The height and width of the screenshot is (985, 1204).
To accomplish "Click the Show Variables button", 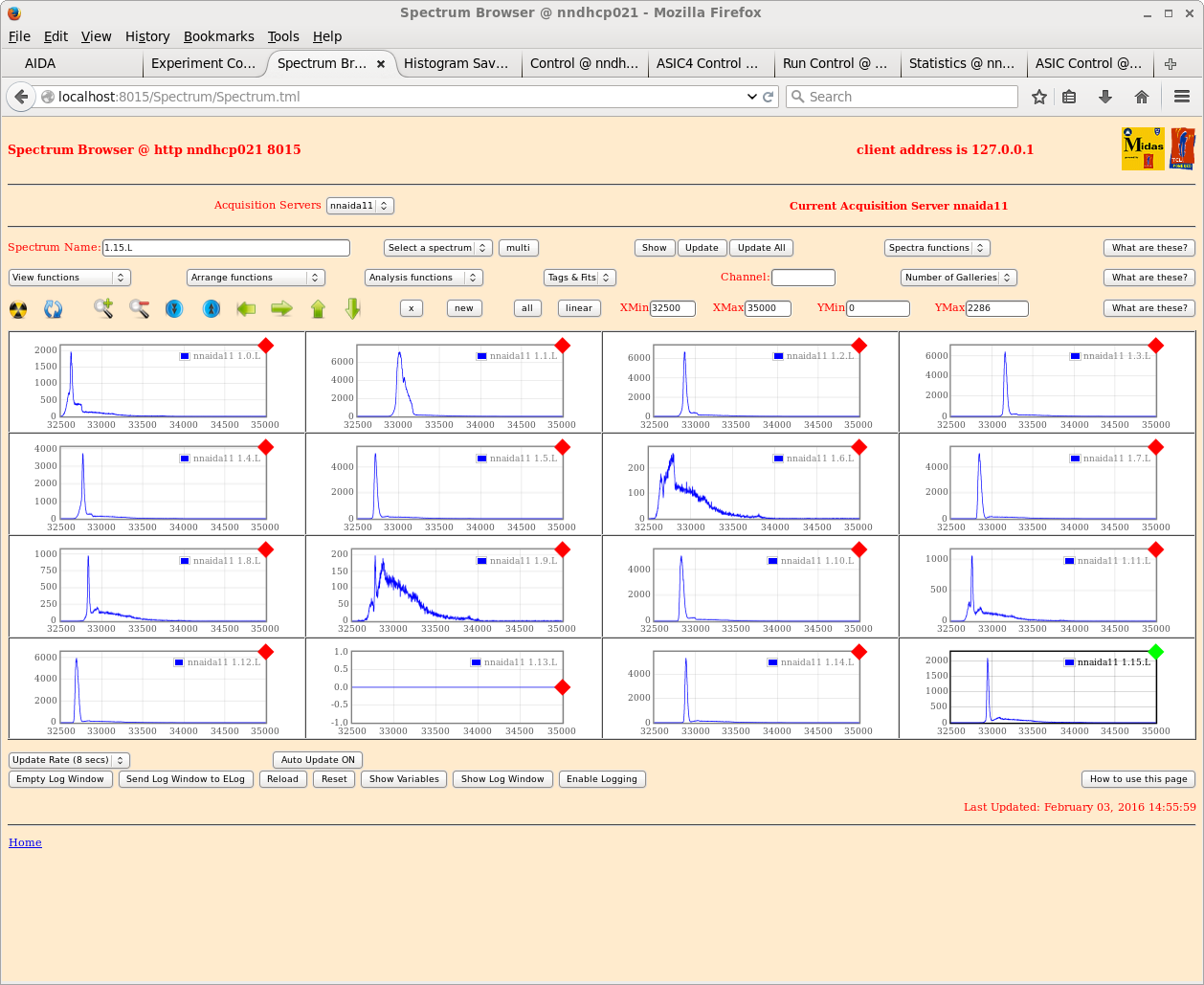I will [404, 779].
